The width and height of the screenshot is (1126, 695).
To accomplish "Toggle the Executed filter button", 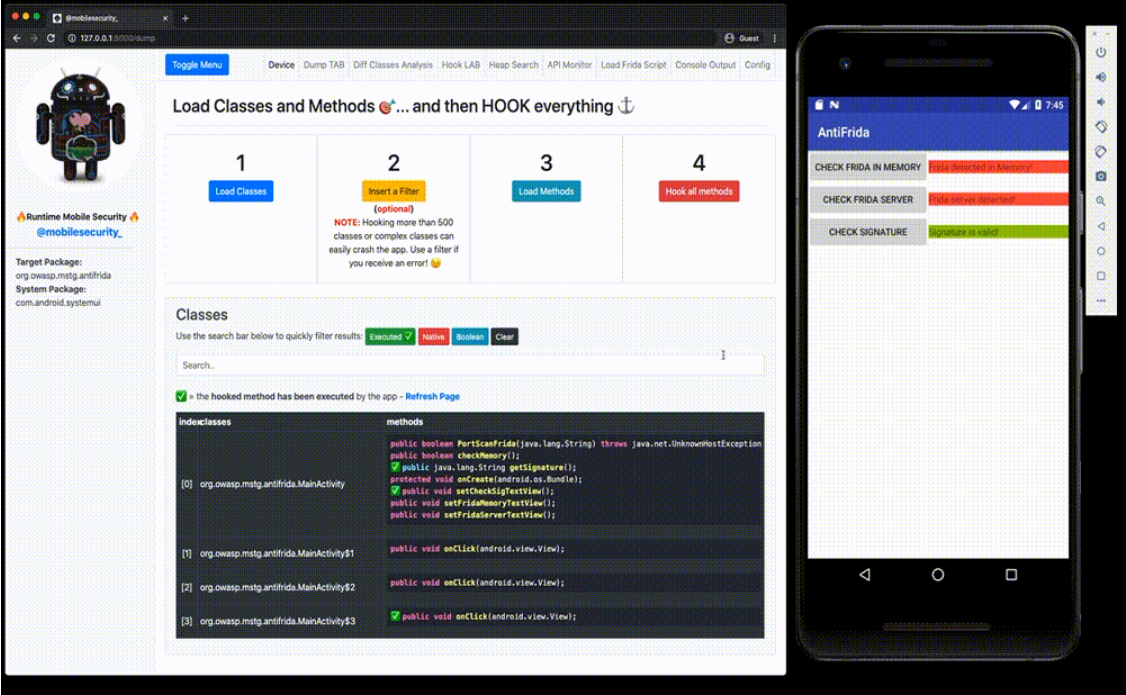I will click(x=389, y=337).
